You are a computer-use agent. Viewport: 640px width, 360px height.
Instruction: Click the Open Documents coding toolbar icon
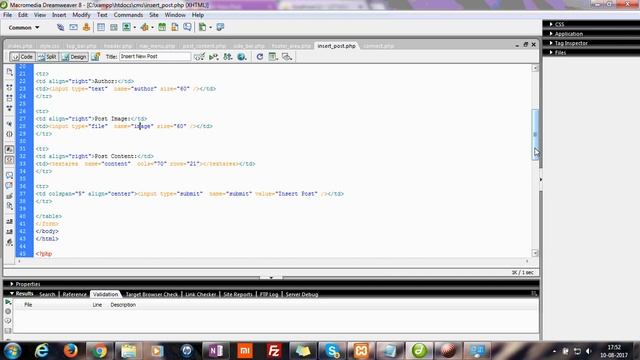point(9,72)
